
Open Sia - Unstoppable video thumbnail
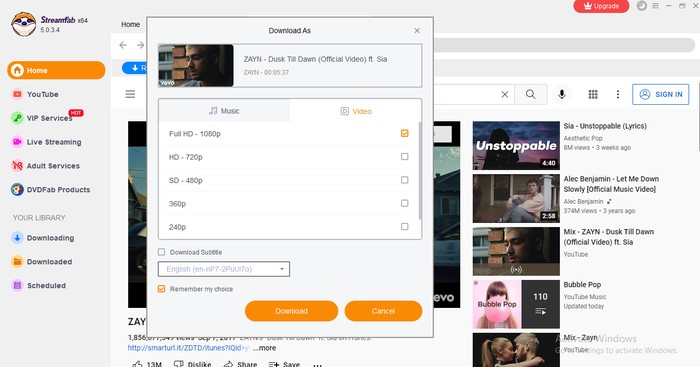pyautogui.click(x=516, y=146)
